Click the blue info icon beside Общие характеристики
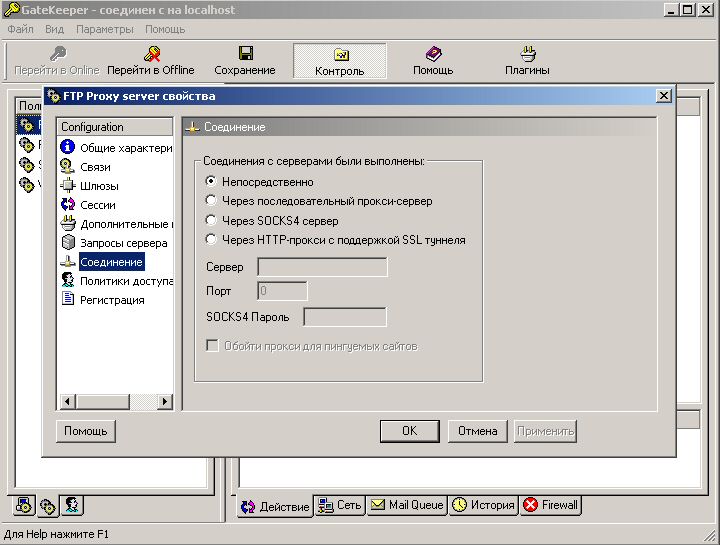The width and height of the screenshot is (720, 545). 68,147
